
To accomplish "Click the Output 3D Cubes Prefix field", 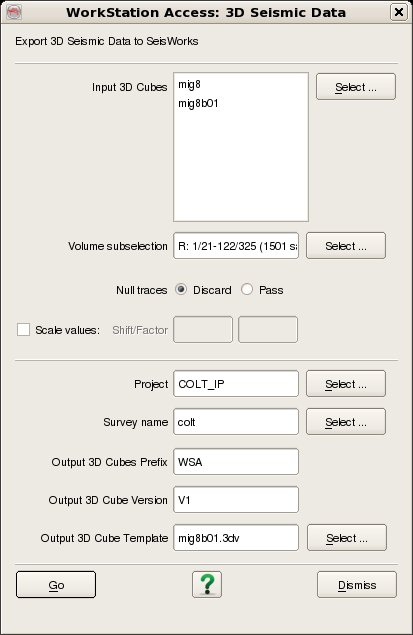I will pyautogui.click(x=236, y=462).
